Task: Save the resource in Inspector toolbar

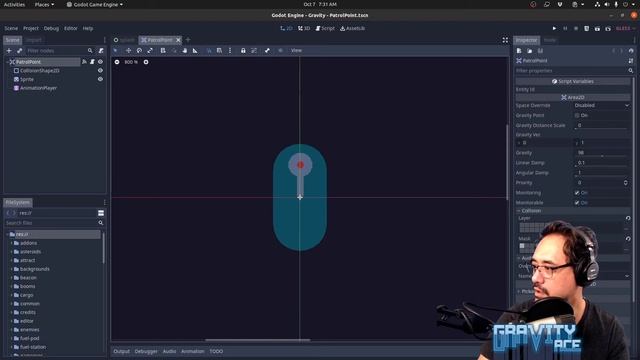Action: click(540, 51)
